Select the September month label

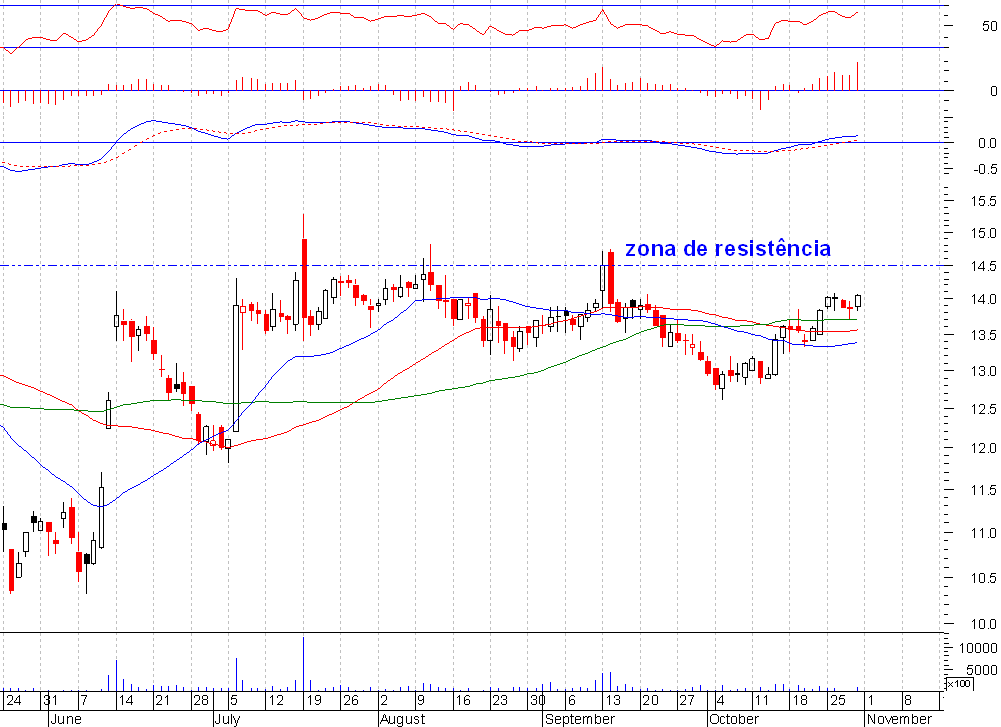[580, 719]
